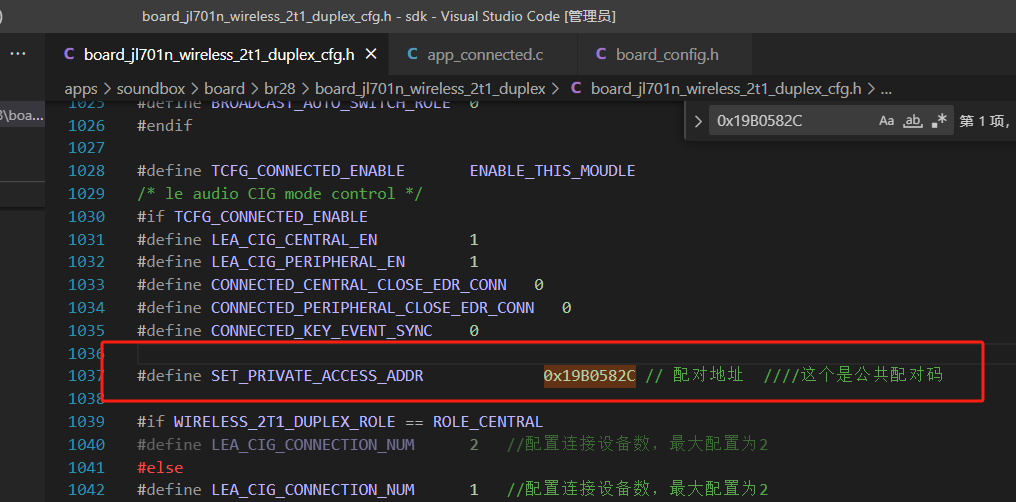1016x502 pixels.
Task: Click the C file icon on app_connected.c tab
Action: coord(411,55)
